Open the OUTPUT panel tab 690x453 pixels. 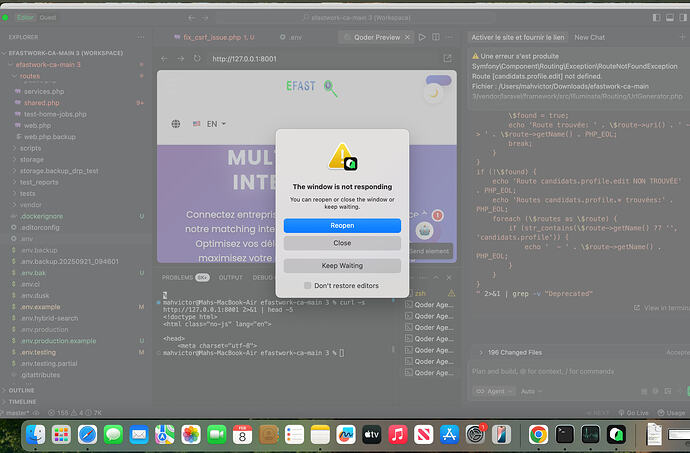point(231,277)
